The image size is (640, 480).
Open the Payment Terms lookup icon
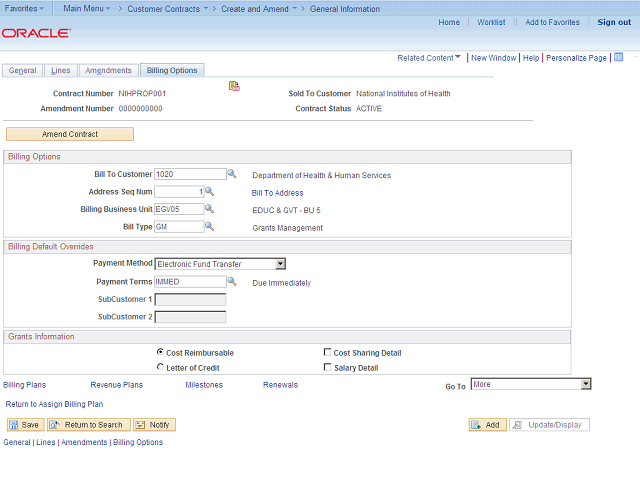[x=232, y=282]
